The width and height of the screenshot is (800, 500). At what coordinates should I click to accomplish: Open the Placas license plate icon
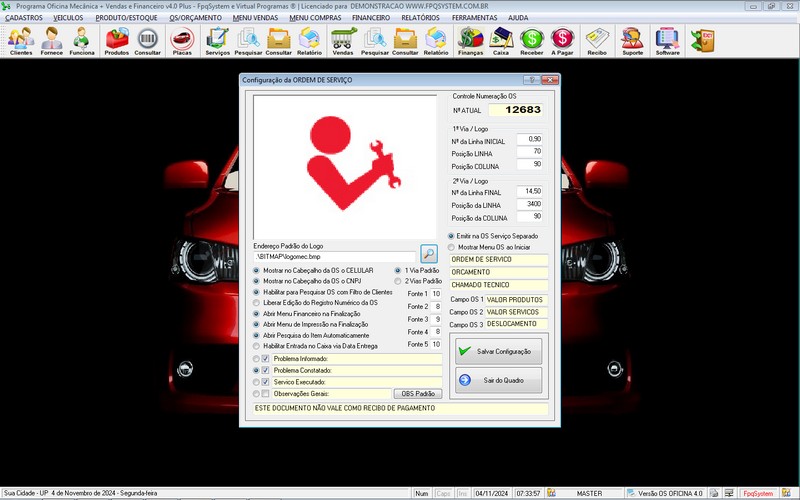[182, 40]
